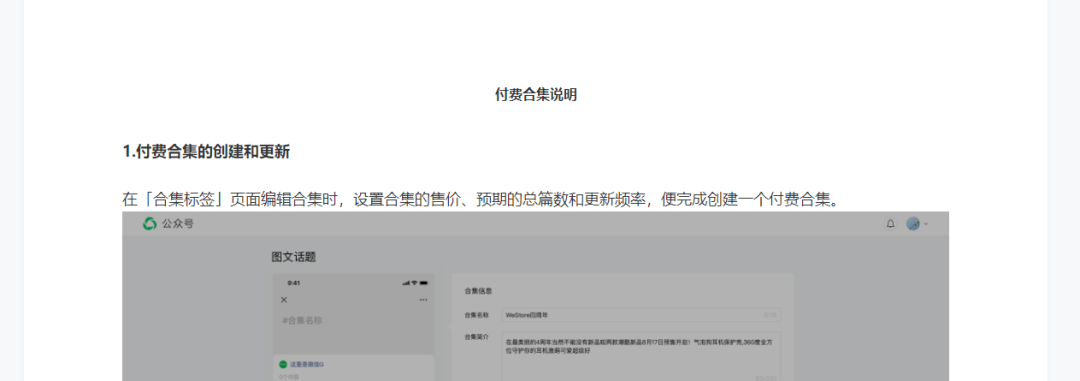Close the phone preview with the X icon
The image size is (1080, 381).
[284, 300]
